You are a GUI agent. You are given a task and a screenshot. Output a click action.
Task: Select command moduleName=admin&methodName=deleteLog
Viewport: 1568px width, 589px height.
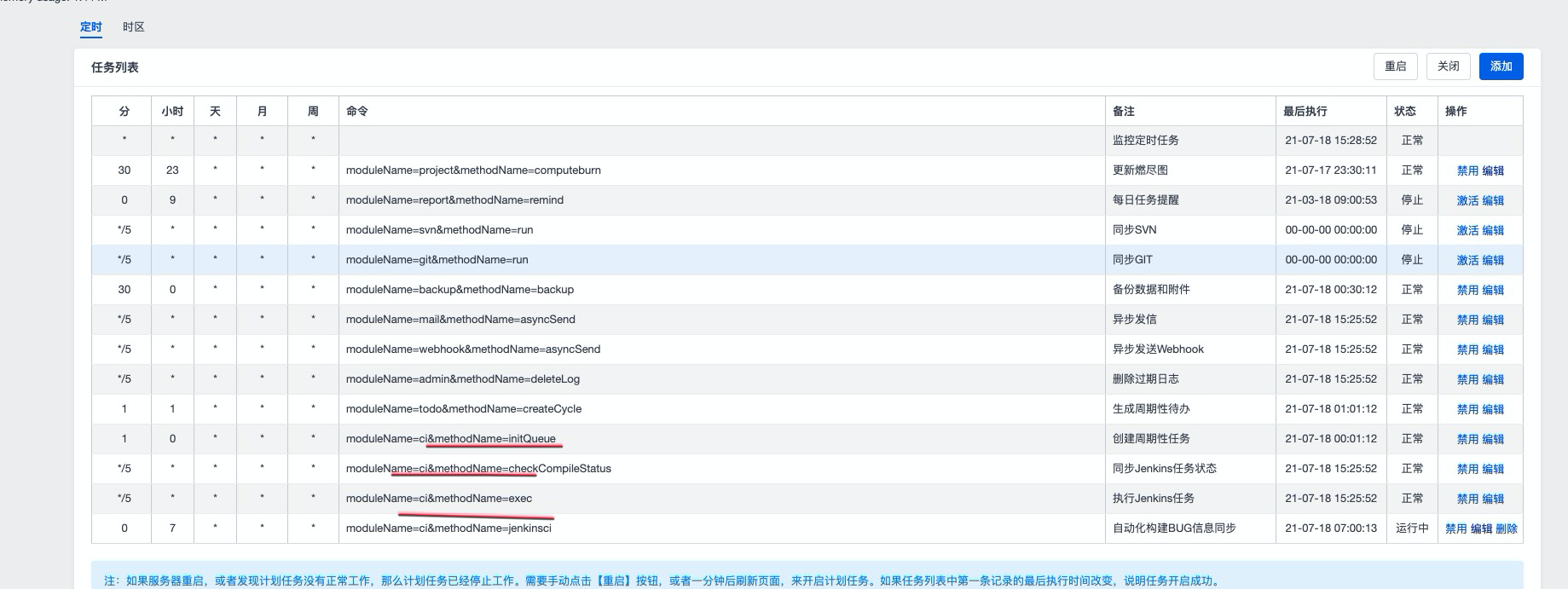point(463,379)
